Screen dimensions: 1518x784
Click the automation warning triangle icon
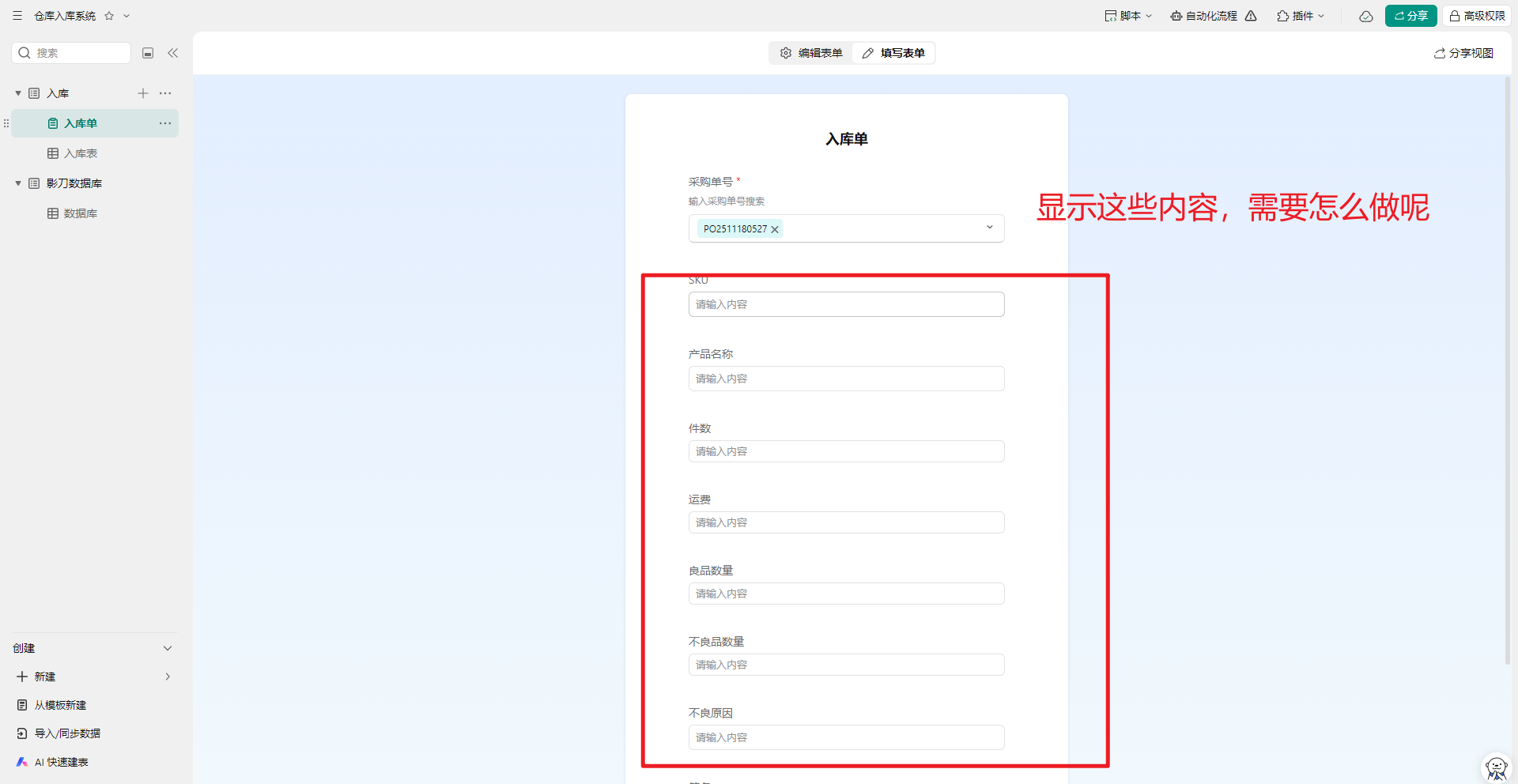(x=1251, y=16)
